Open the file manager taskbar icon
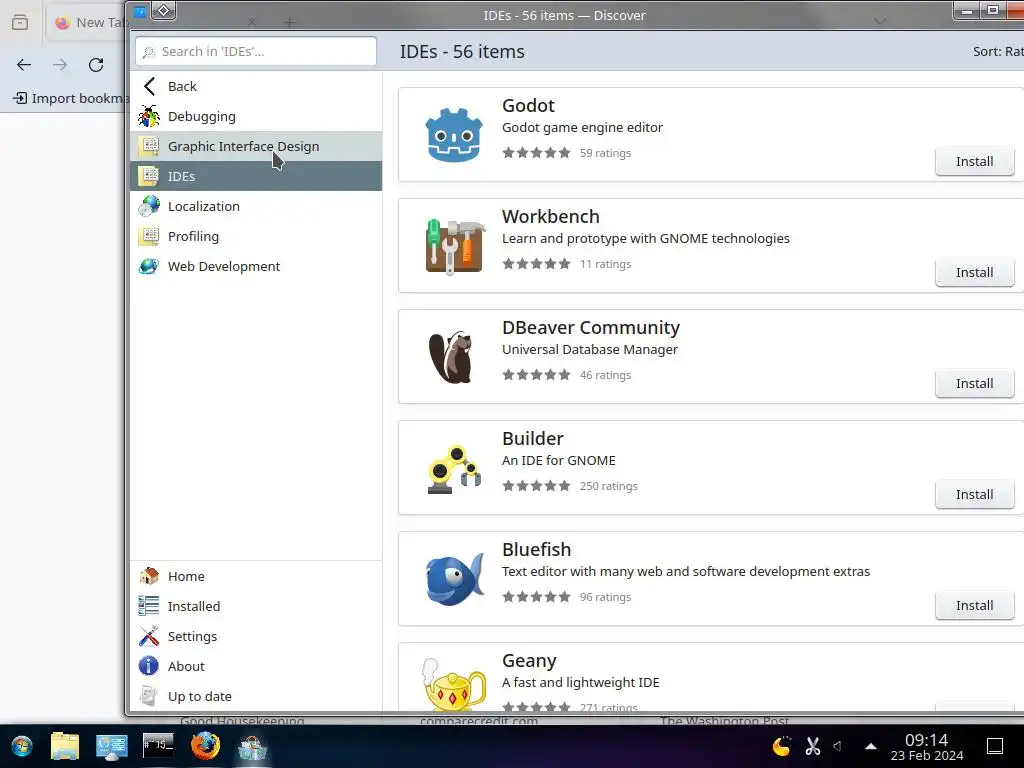This screenshot has height=768, width=1024. click(x=65, y=746)
